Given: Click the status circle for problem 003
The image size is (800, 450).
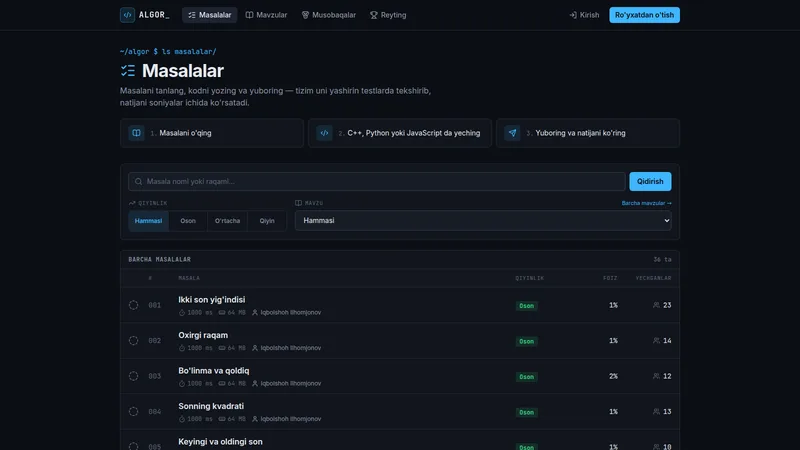Looking at the screenshot, I should (x=133, y=376).
